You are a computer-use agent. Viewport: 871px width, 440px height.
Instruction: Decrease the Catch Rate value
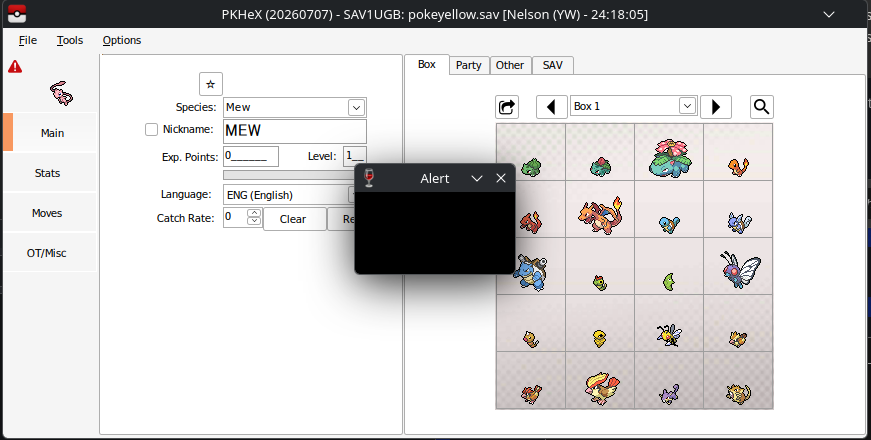coord(254,221)
